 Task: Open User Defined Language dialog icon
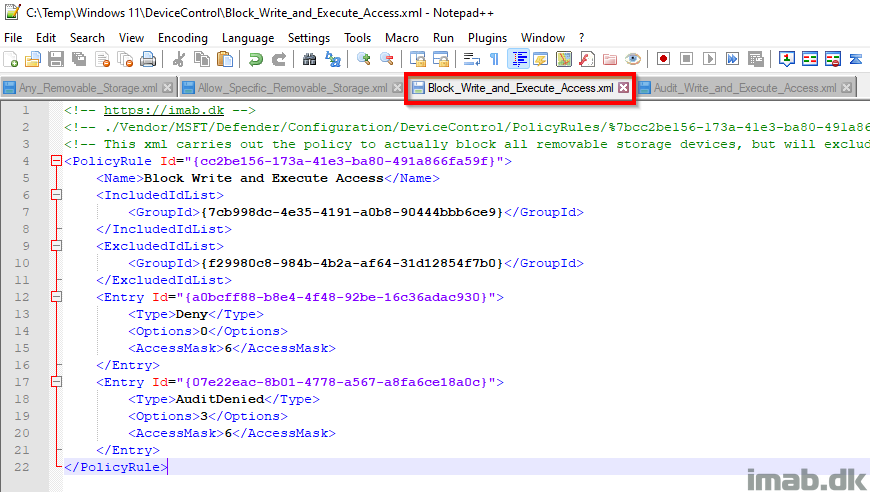[540, 59]
